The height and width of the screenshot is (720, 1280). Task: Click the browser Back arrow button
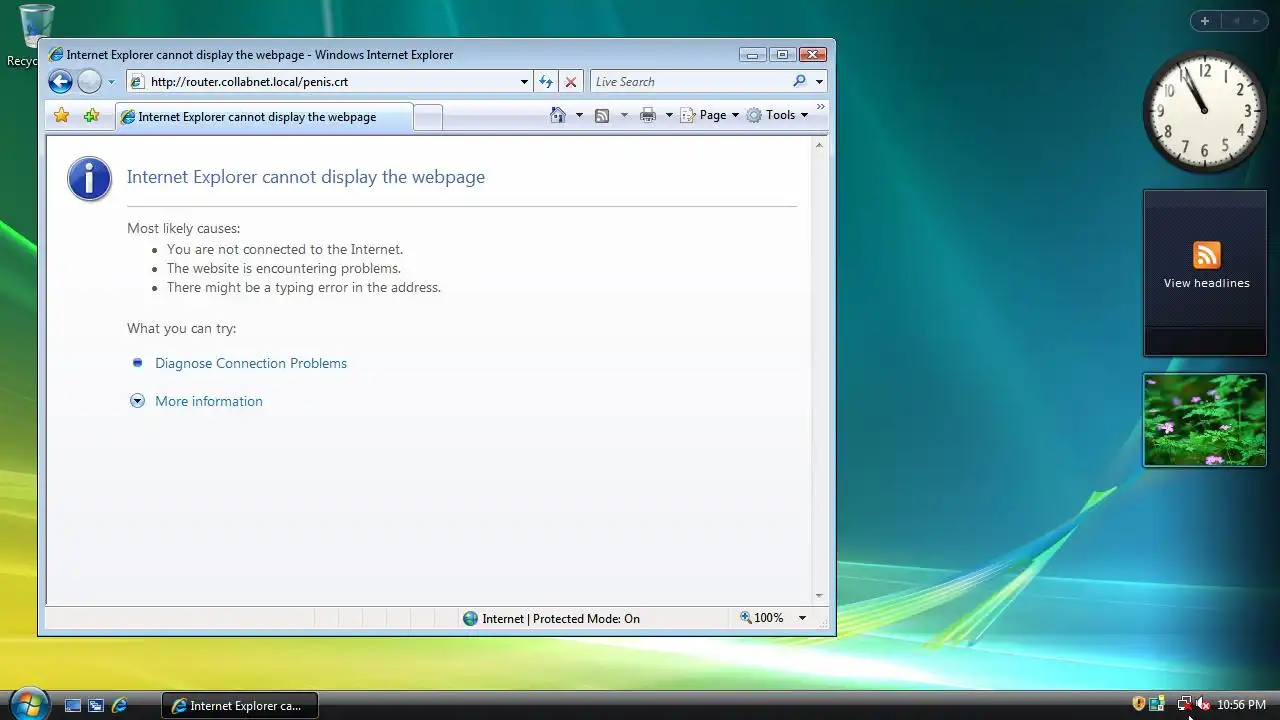point(61,82)
